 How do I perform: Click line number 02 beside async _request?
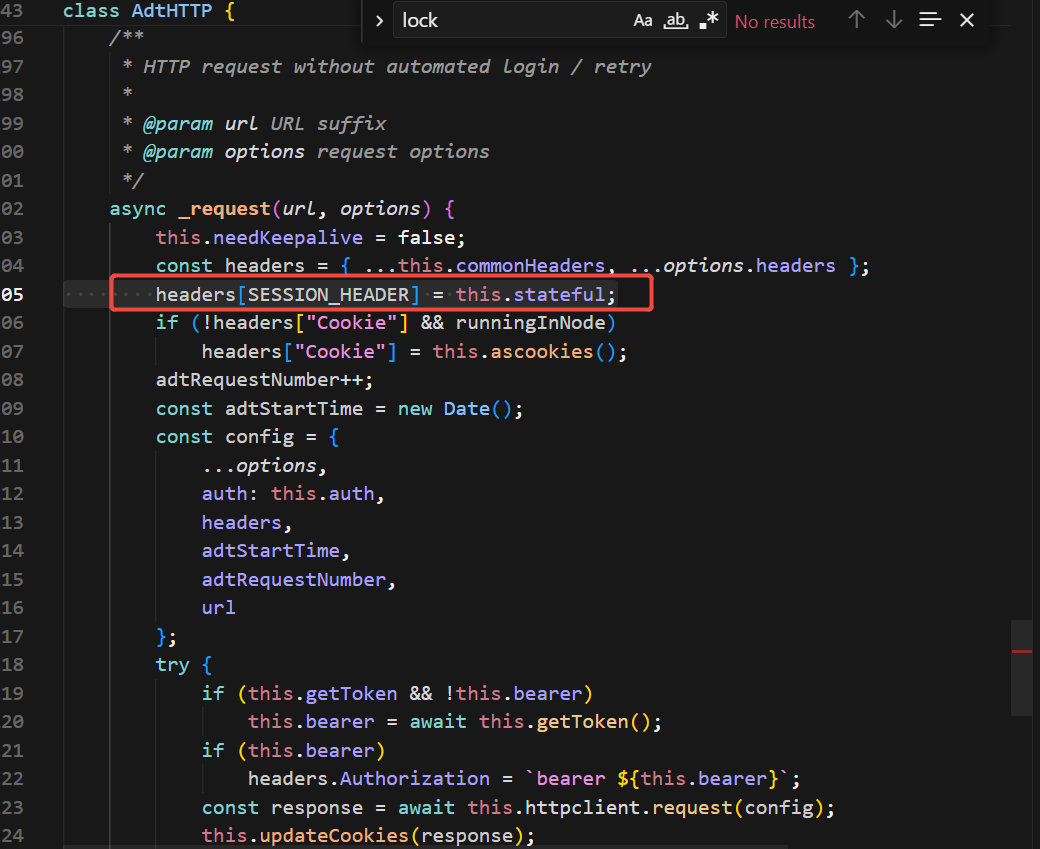click(12, 209)
